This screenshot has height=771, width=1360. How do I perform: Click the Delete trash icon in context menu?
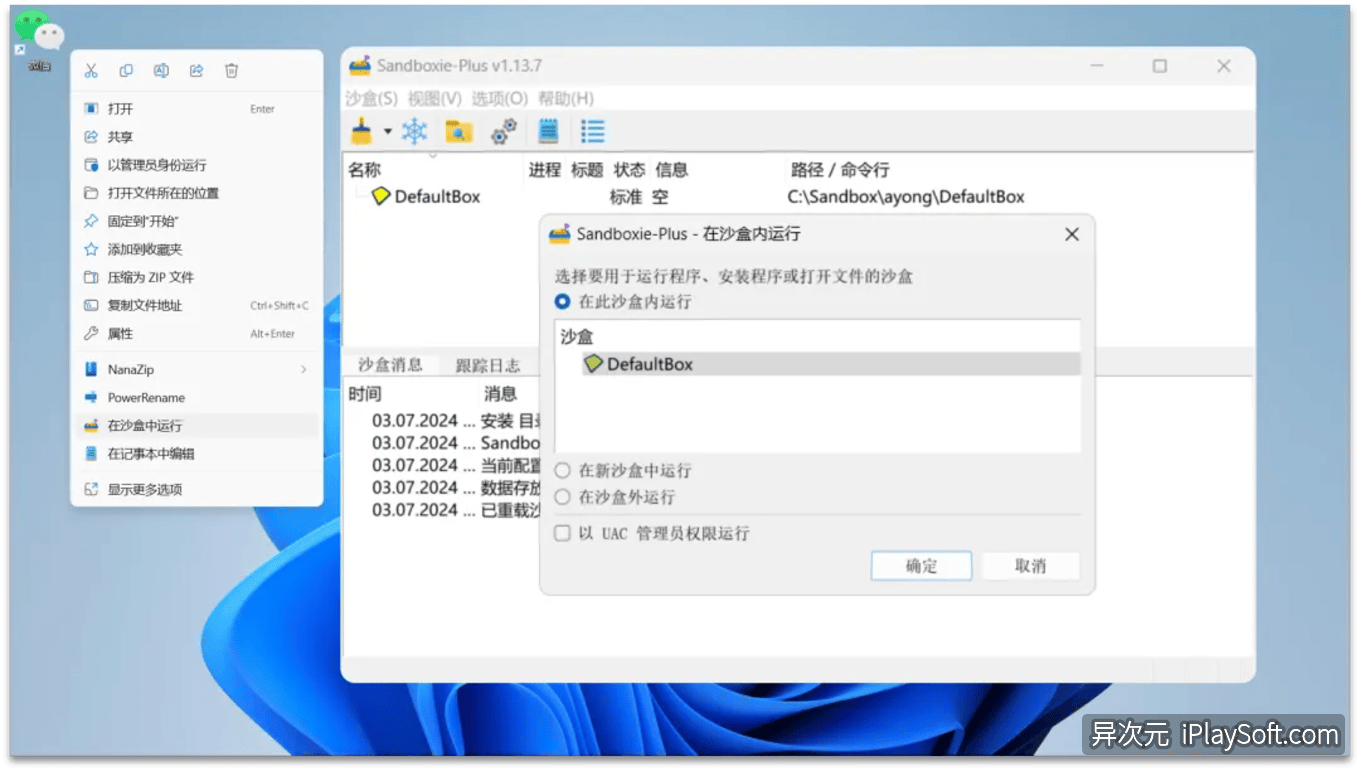tap(231, 70)
